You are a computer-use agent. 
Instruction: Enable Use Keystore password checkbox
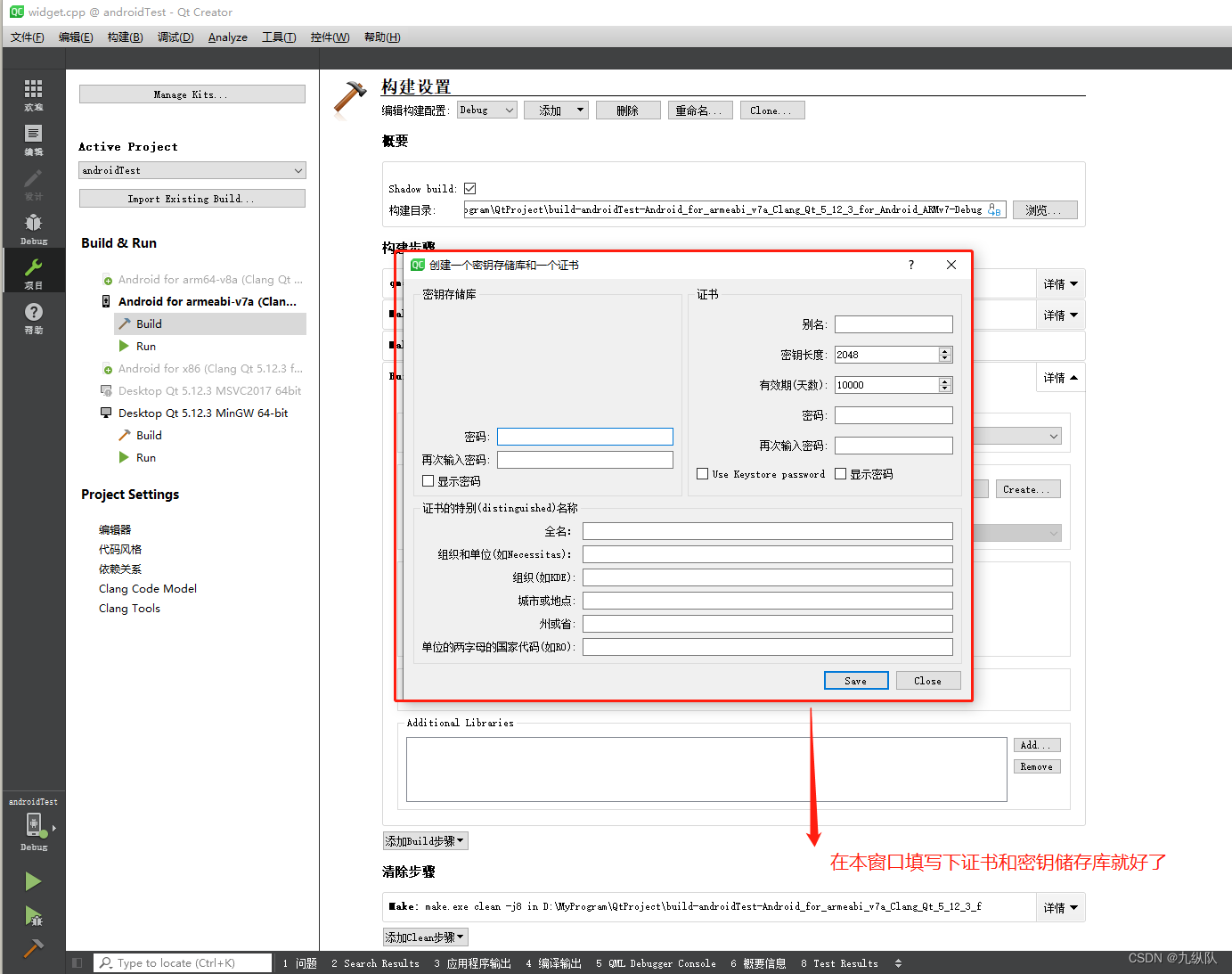coord(702,474)
